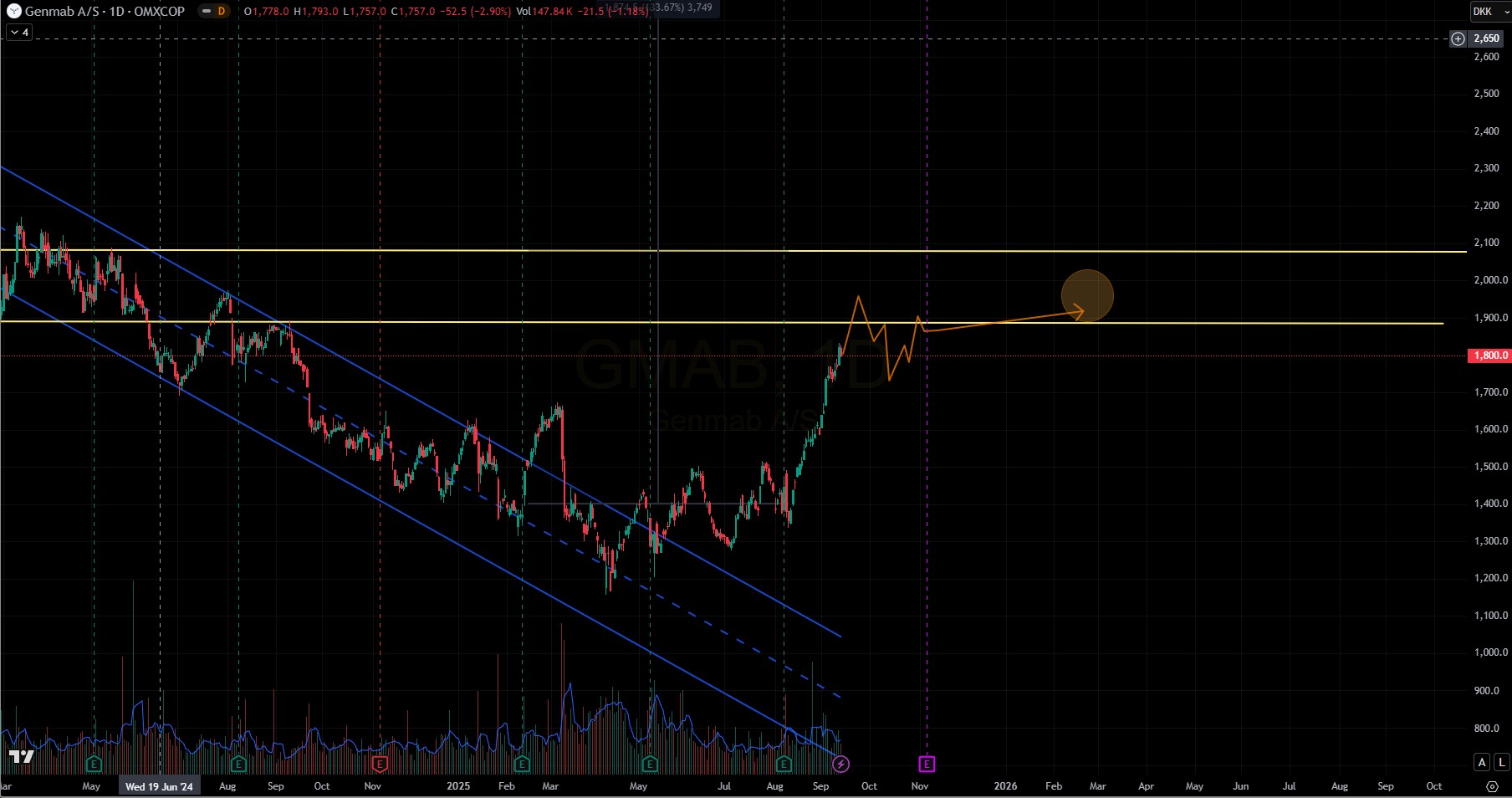Click the close value C1,757.0
The height and width of the screenshot is (798, 1512).
pyautogui.click(x=413, y=11)
